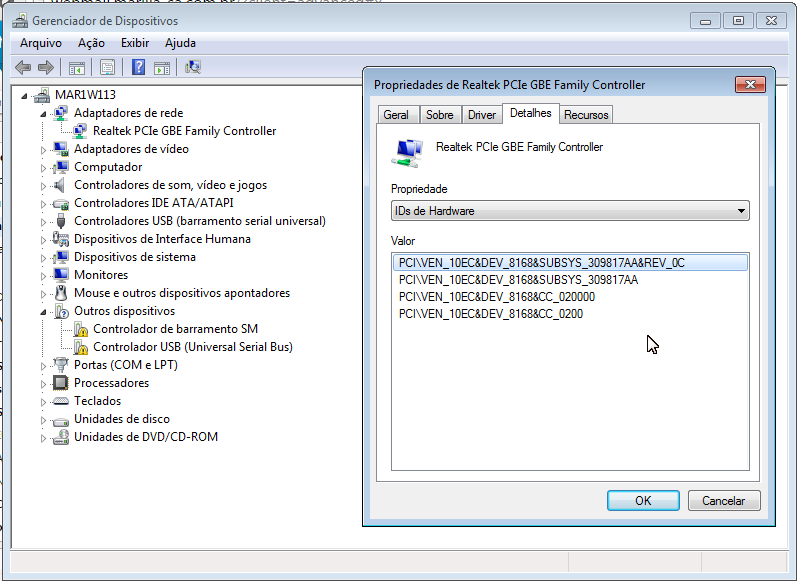Click the Back arrow toolbar icon
The height and width of the screenshot is (581, 797).
point(23,67)
